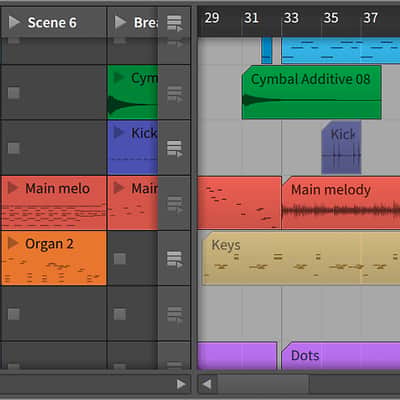Click the launcher's scroll-right arrow
The height and width of the screenshot is (400, 400).
pos(181,384)
